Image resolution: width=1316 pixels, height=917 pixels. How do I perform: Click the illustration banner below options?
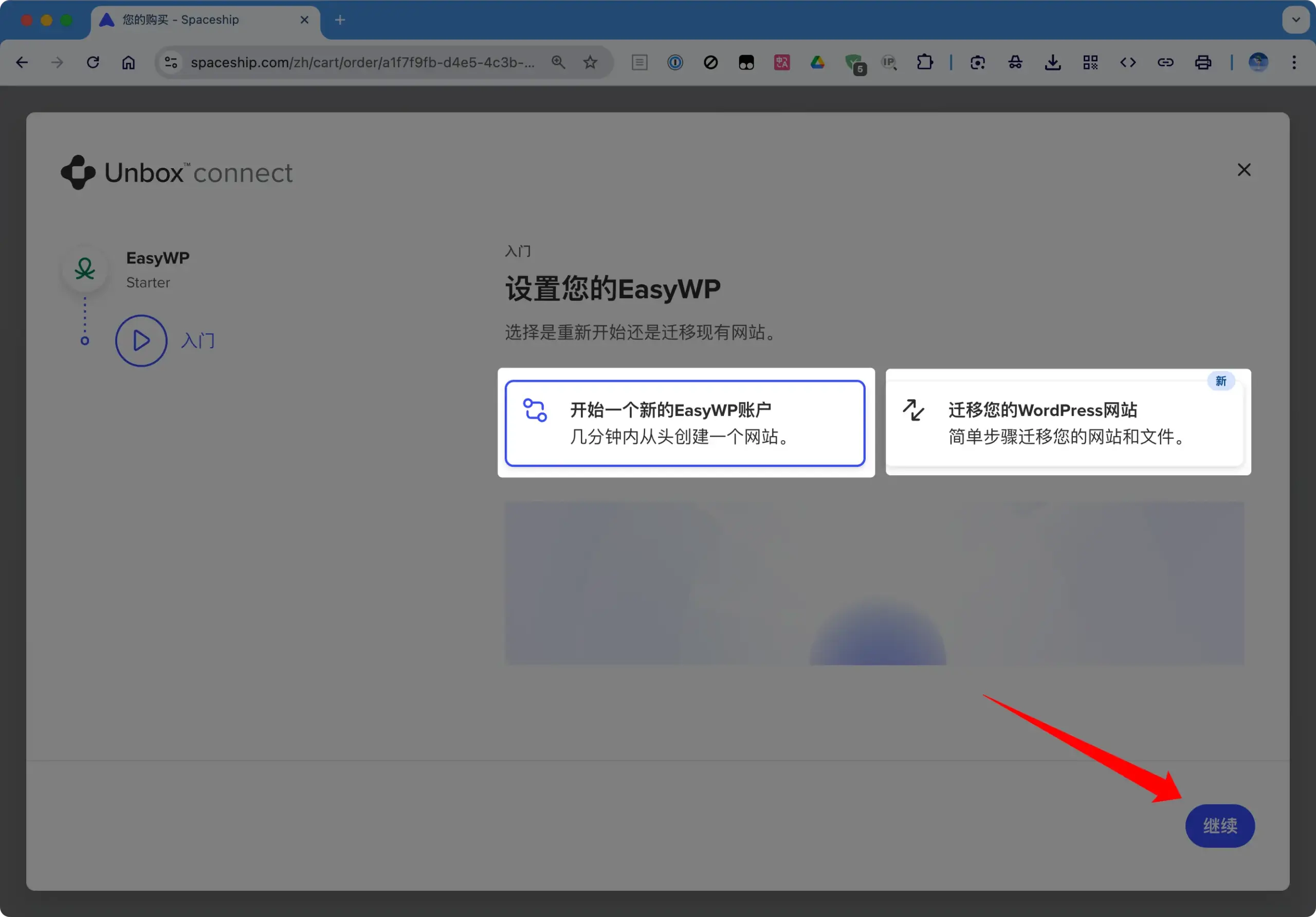pyautogui.click(x=874, y=583)
